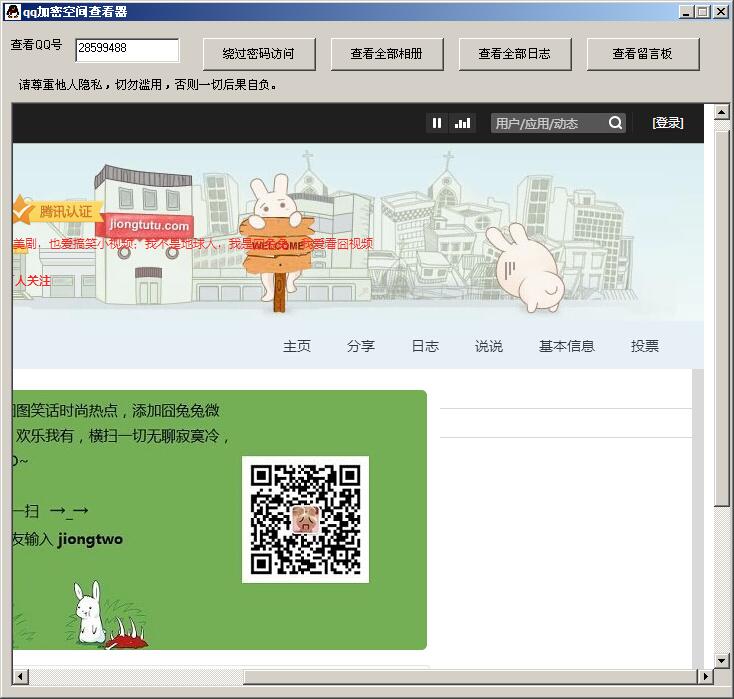Switch to the 日志 tab

[x=425, y=346]
